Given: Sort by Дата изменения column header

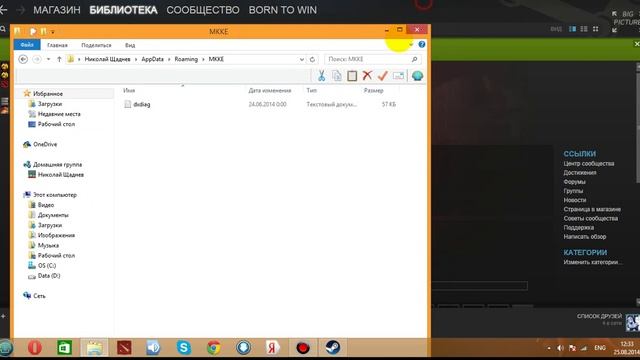Looking at the screenshot, I should pyautogui.click(x=270, y=91).
